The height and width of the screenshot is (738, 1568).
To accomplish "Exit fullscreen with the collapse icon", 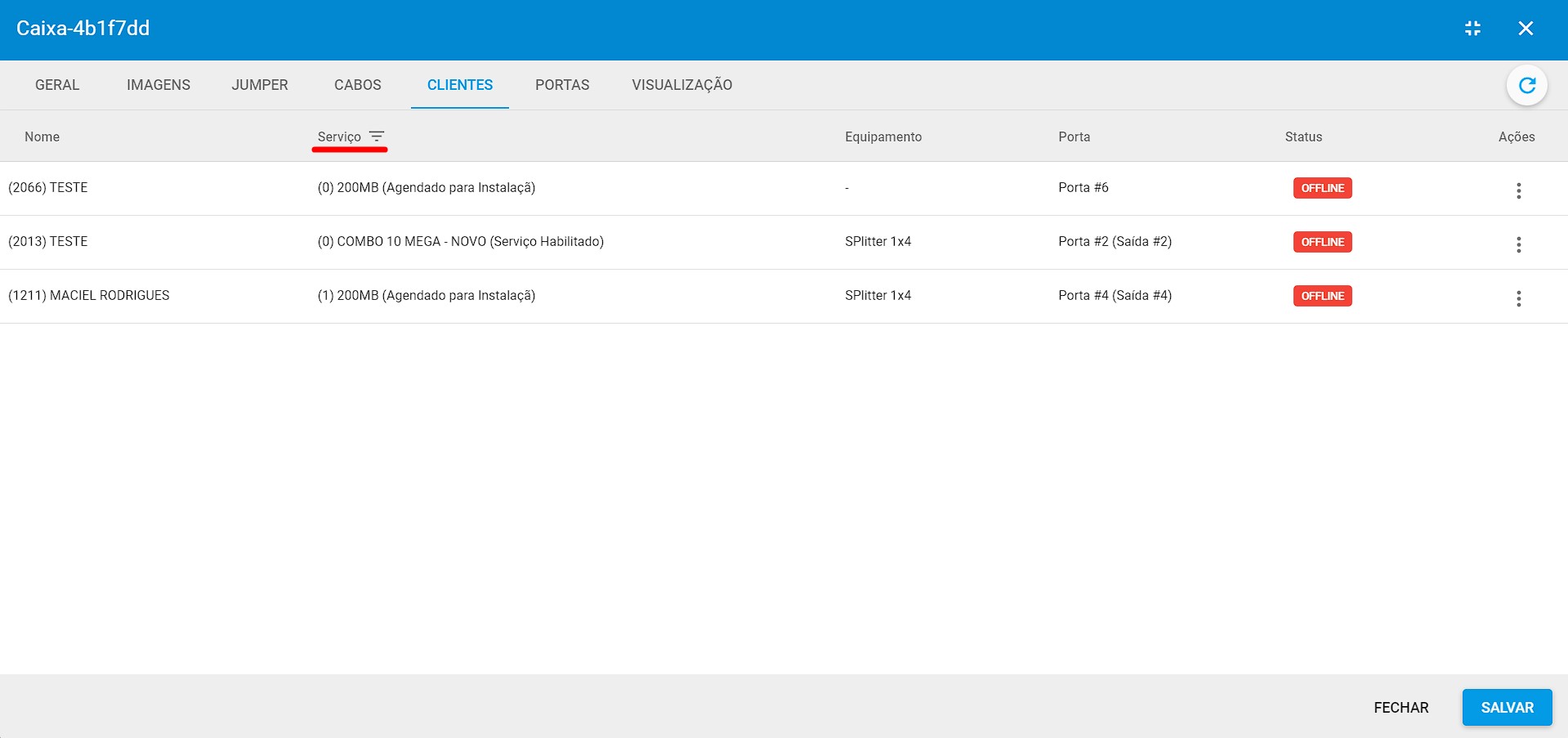I will [x=1472, y=29].
